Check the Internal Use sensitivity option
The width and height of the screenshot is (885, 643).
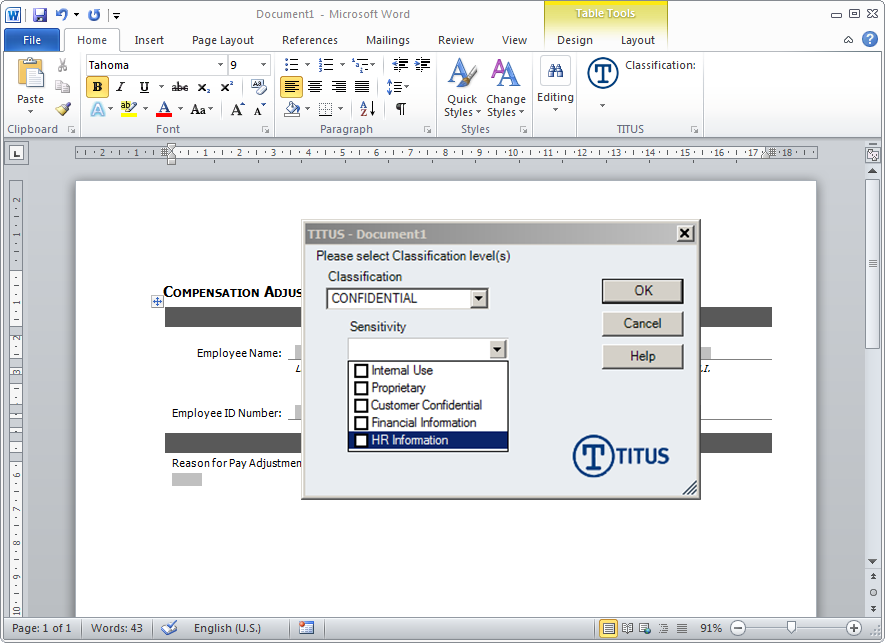point(361,371)
